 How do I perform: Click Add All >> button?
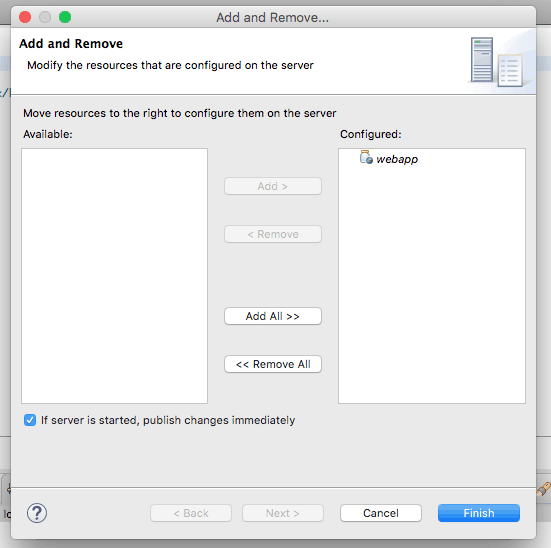point(273,316)
